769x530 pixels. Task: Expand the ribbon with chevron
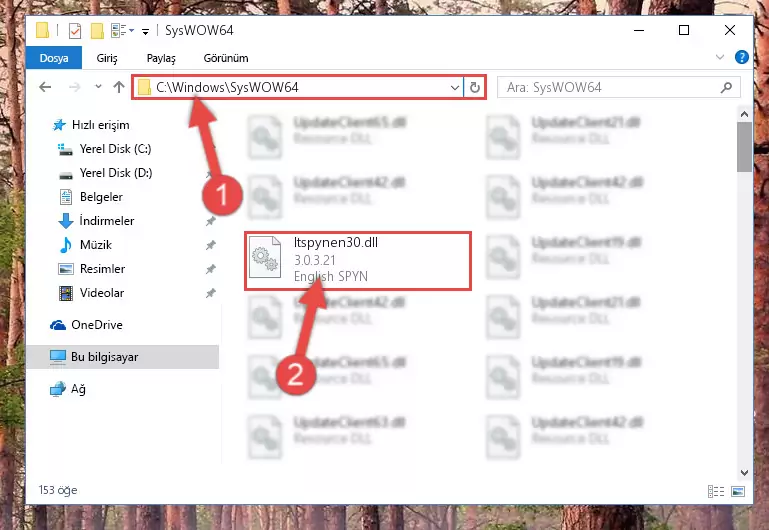pyautogui.click(x=719, y=57)
